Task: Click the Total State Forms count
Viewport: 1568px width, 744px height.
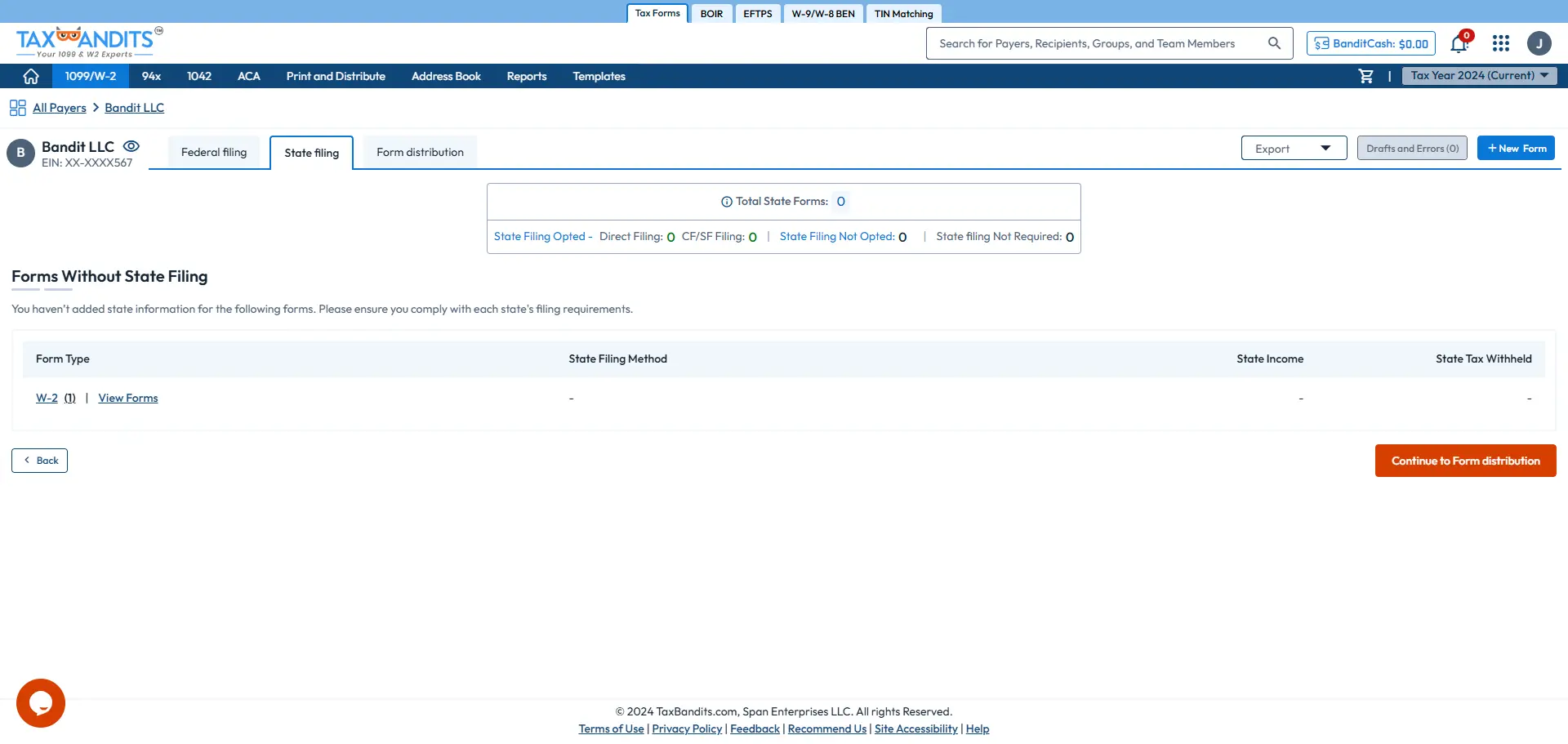Action: point(840,202)
